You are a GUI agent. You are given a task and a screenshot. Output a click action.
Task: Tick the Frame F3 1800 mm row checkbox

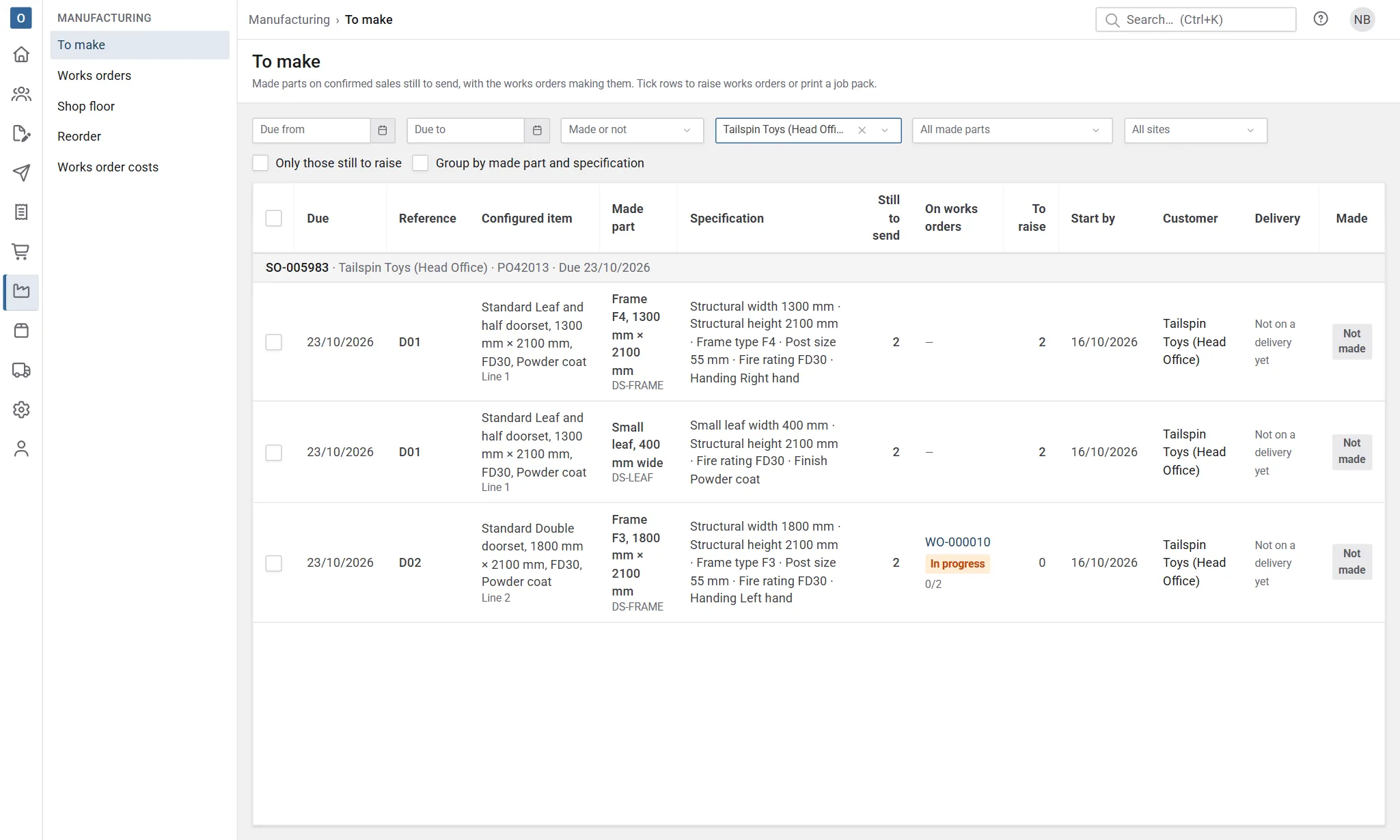click(273, 563)
